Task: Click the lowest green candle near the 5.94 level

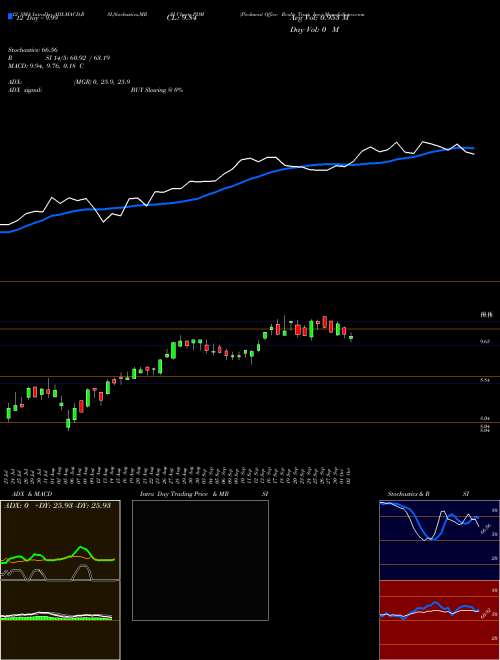Action: point(68,423)
